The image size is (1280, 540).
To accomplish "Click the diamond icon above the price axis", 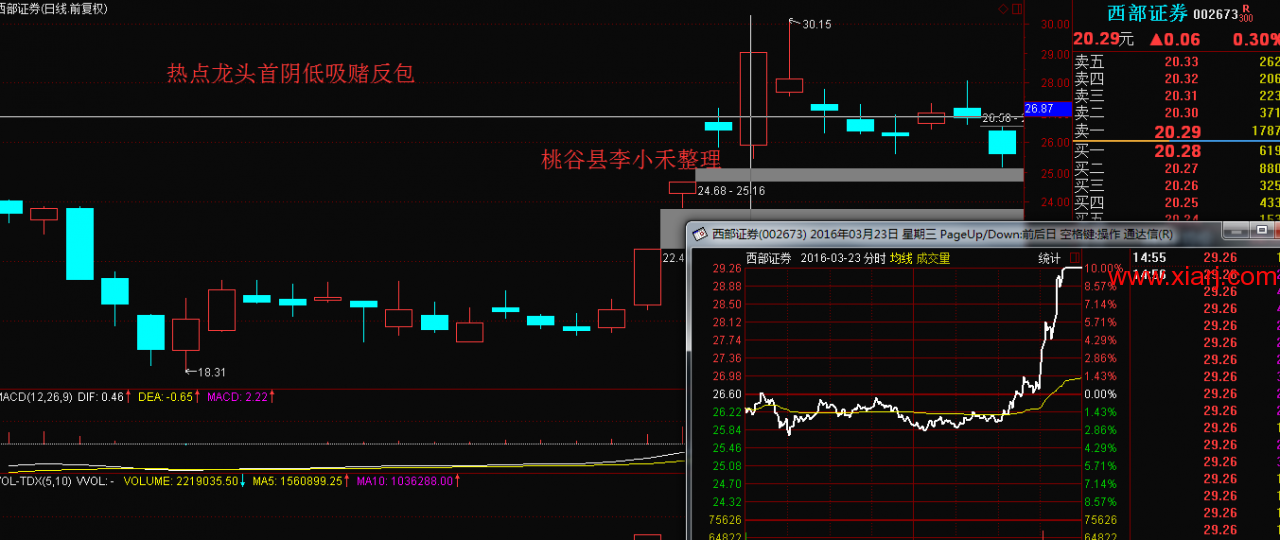I will point(1004,8).
